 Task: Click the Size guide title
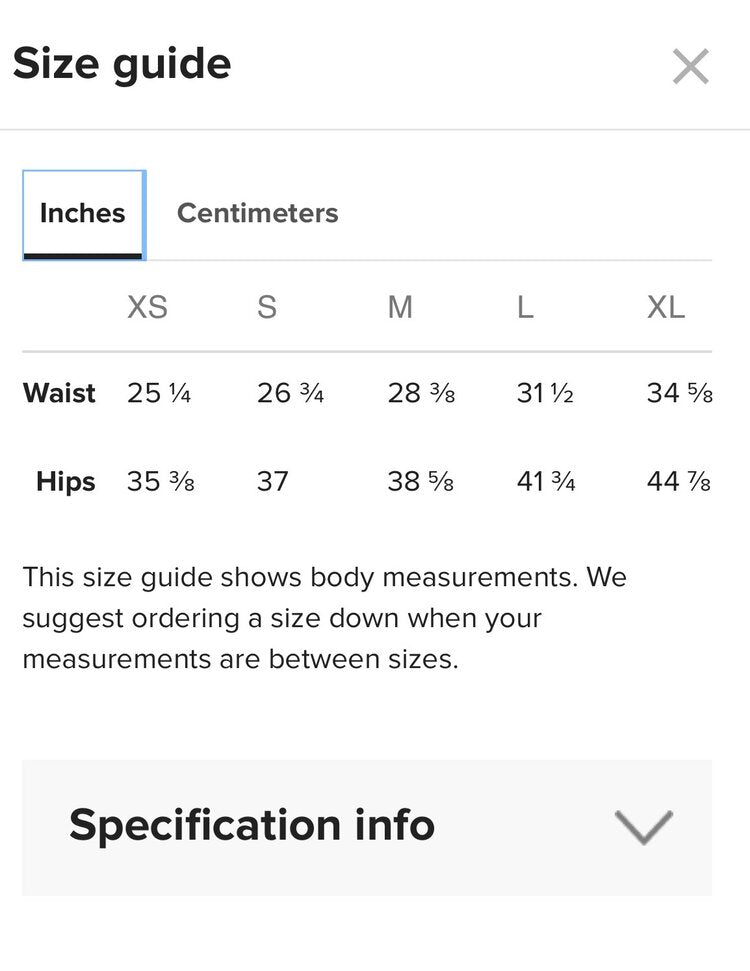point(122,64)
